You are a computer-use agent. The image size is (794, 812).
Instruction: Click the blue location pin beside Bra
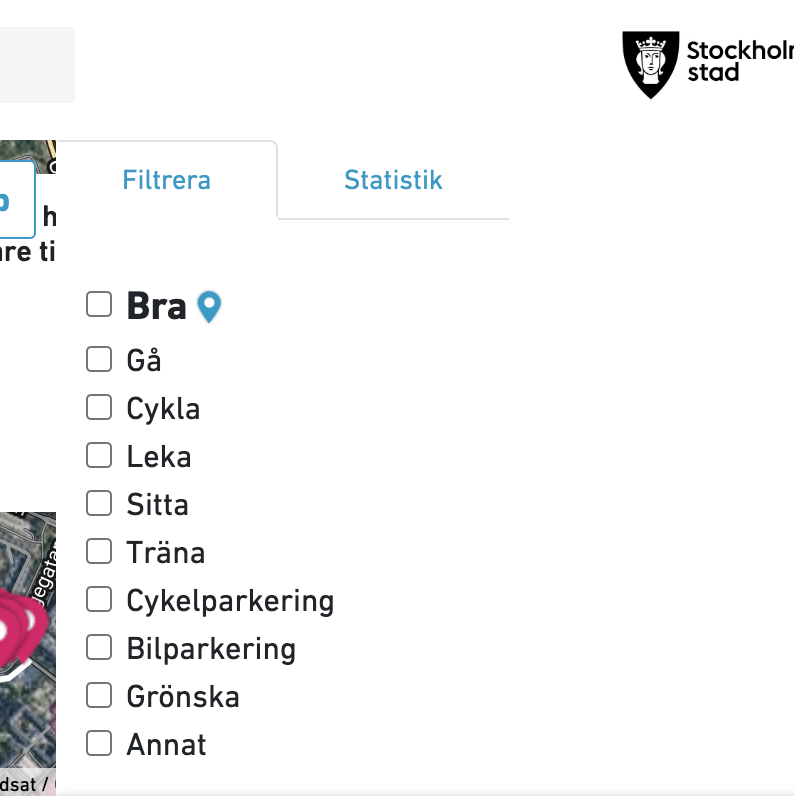tap(208, 306)
